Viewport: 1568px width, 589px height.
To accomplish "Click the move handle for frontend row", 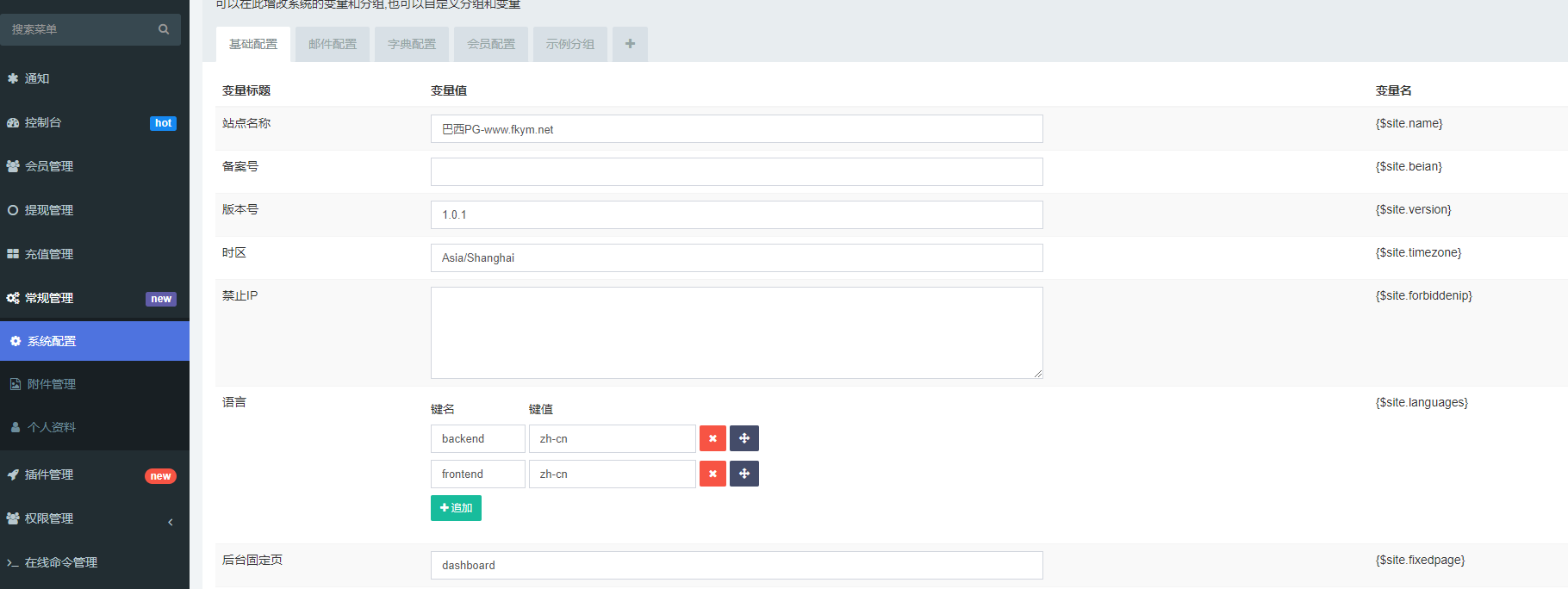I will (744, 474).
